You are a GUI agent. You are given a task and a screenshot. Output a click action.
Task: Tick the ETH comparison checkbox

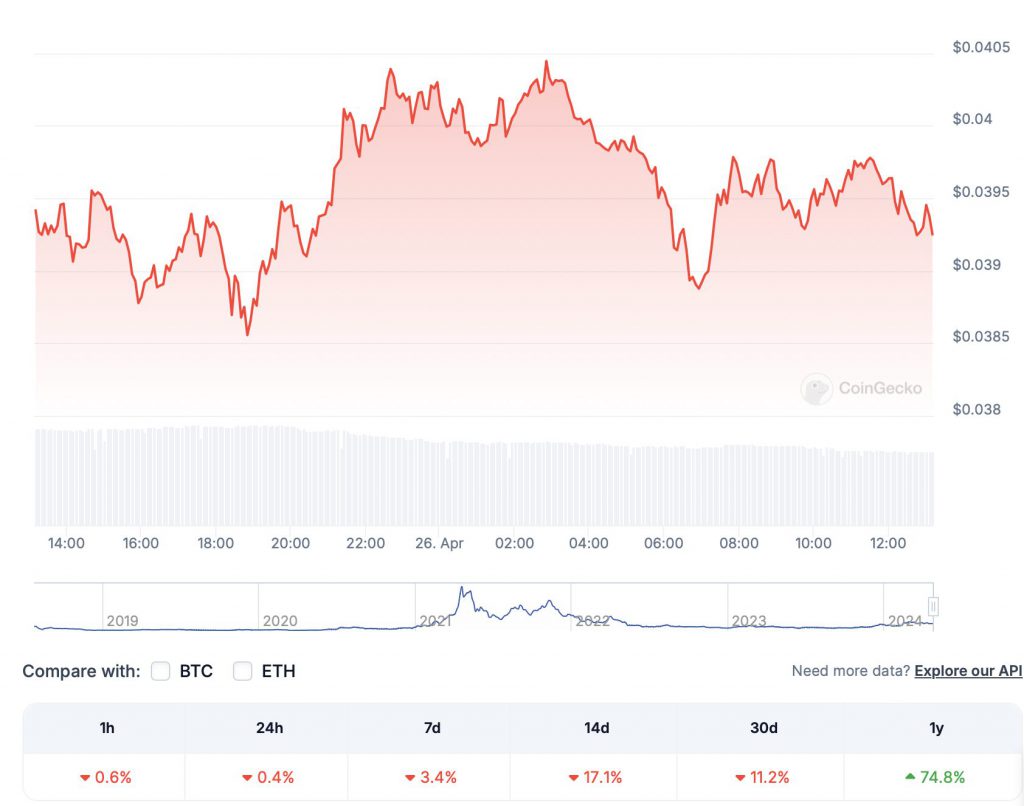coord(242,671)
